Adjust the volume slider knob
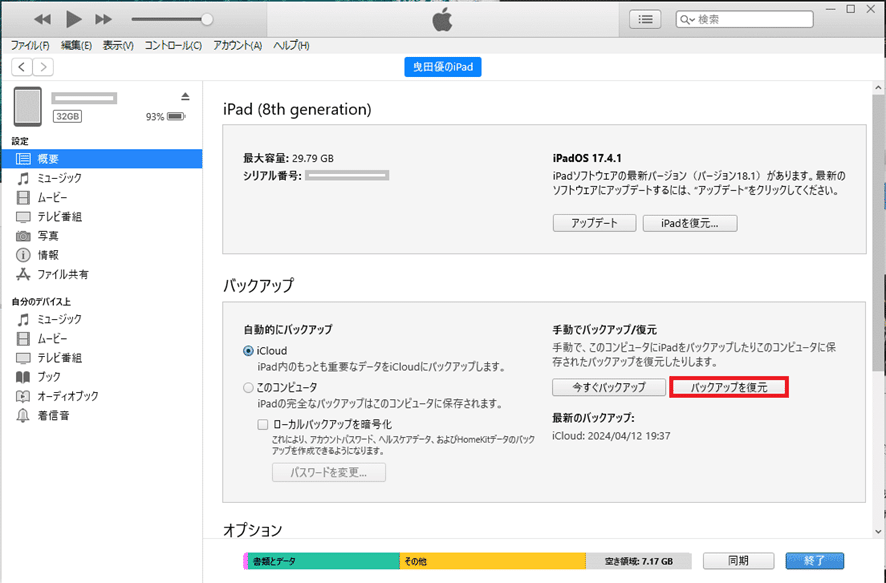The image size is (886, 583). 207,19
